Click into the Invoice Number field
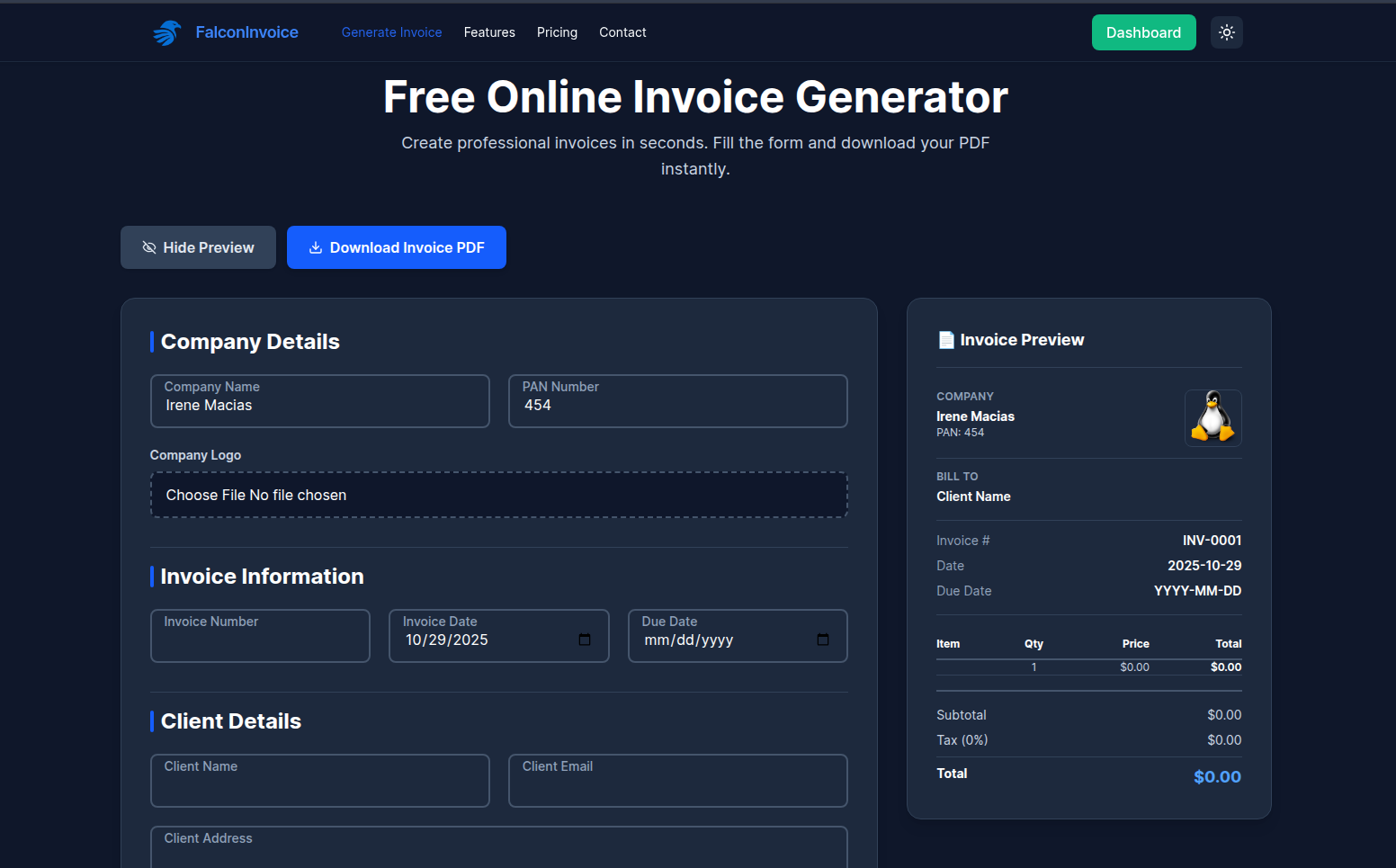Screen dimensions: 1396x868 [x=260, y=639]
